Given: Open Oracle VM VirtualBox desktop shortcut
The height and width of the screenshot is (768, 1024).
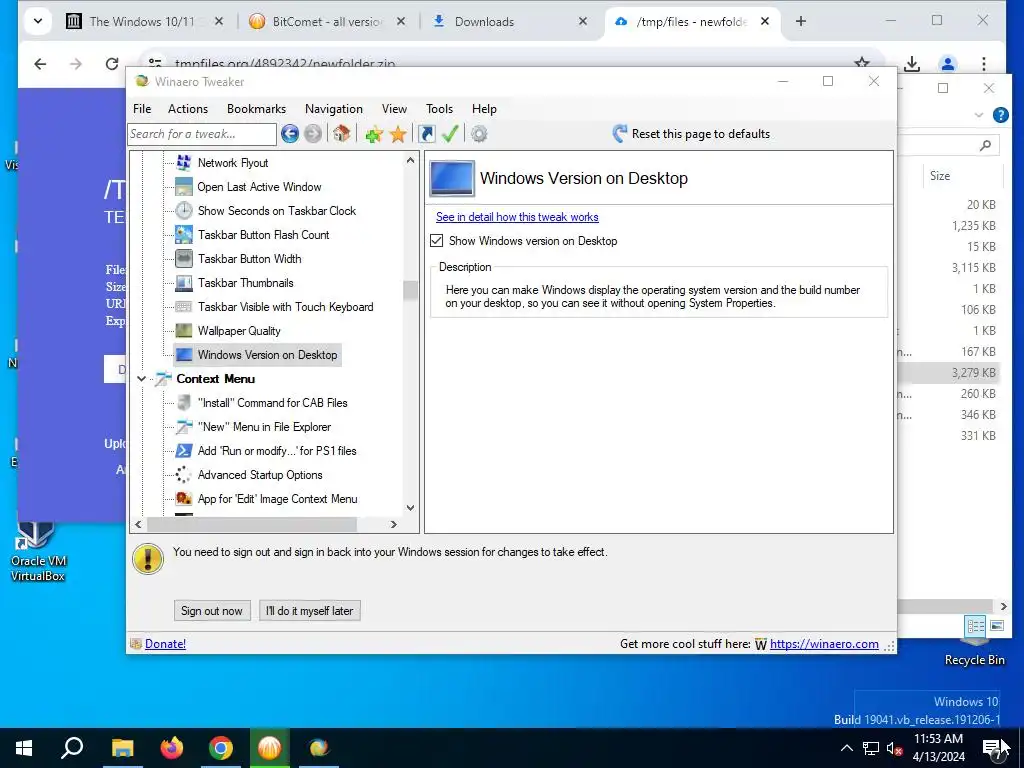Looking at the screenshot, I should point(37,552).
